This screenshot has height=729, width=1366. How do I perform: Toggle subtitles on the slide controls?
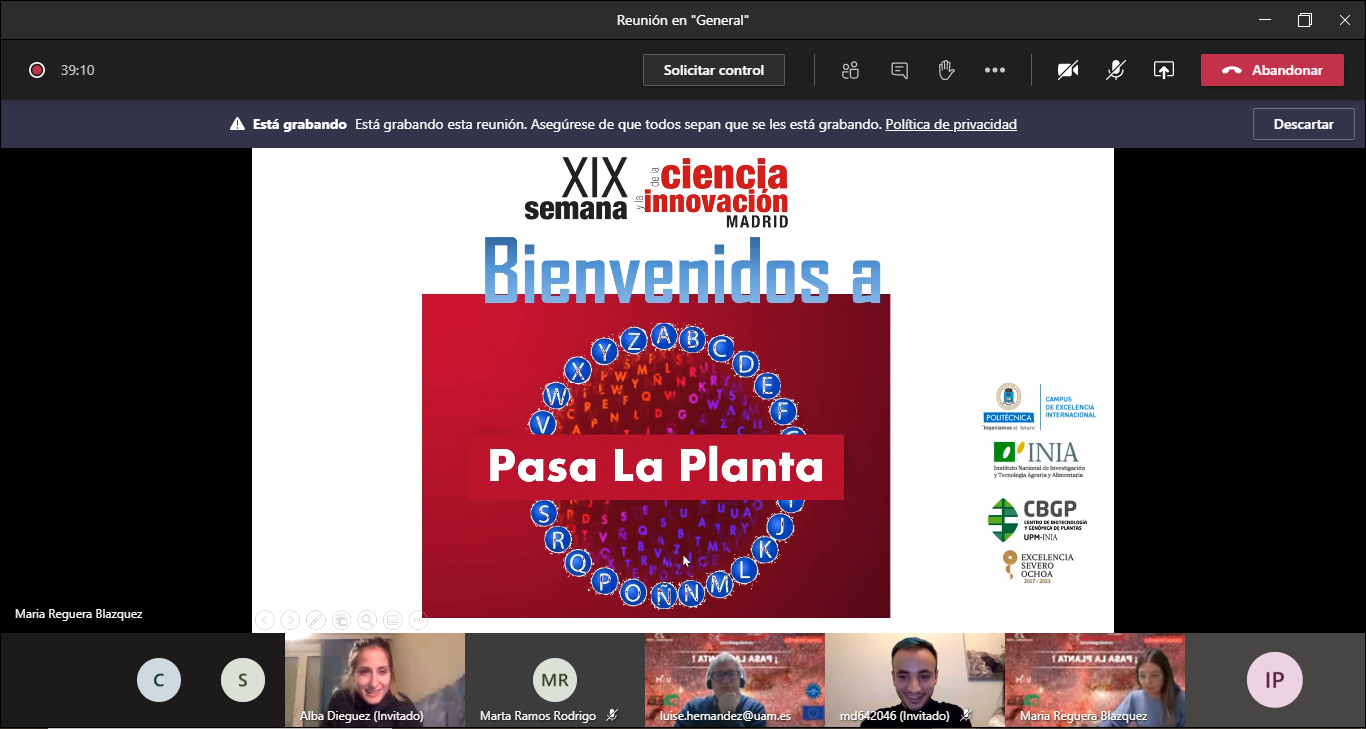[x=393, y=620]
